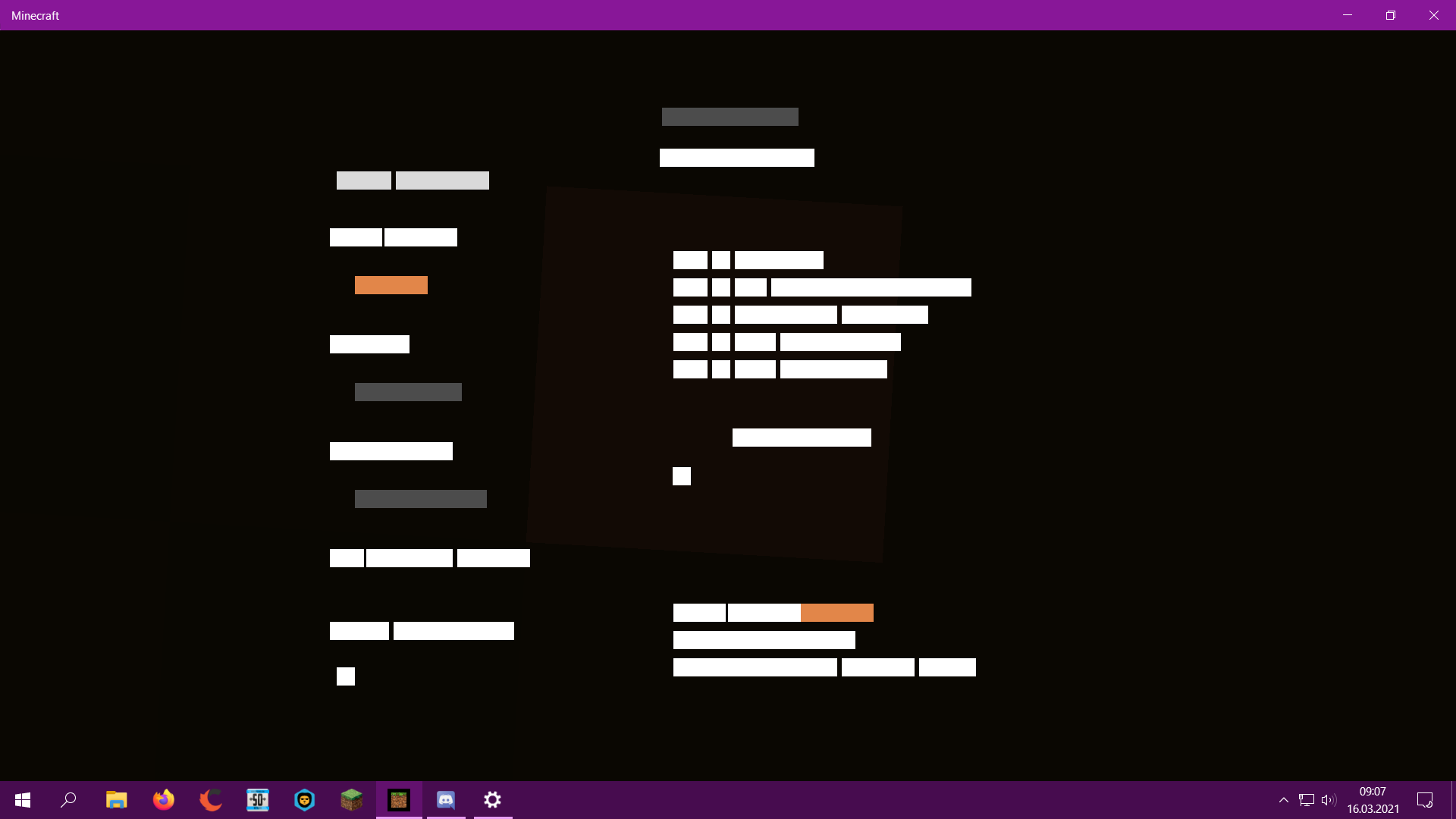The width and height of the screenshot is (1456, 819).
Task: Open the orange crescent app in taskbar
Action: click(210, 800)
